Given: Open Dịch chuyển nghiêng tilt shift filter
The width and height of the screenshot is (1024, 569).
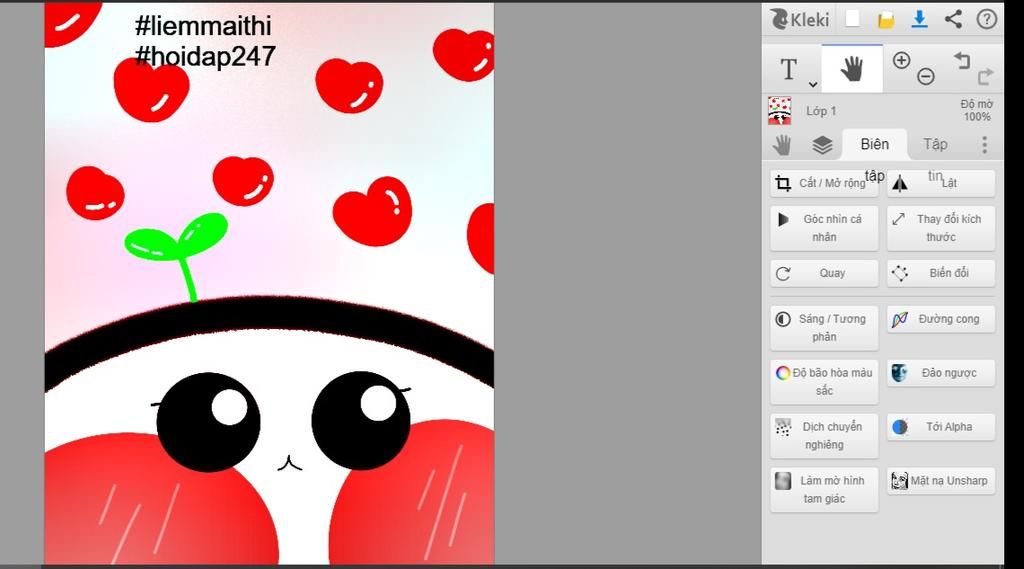Looking at the screenshot, I should [824, 436].
